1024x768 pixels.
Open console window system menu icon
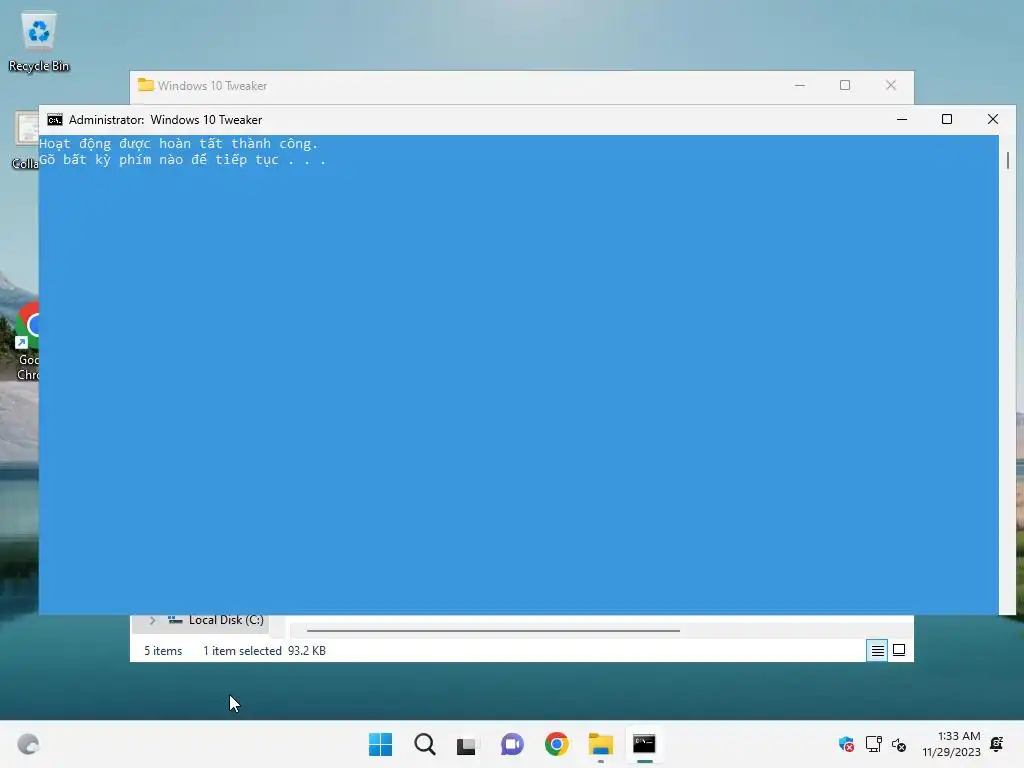pyautogui.click(x=55, y=120)
